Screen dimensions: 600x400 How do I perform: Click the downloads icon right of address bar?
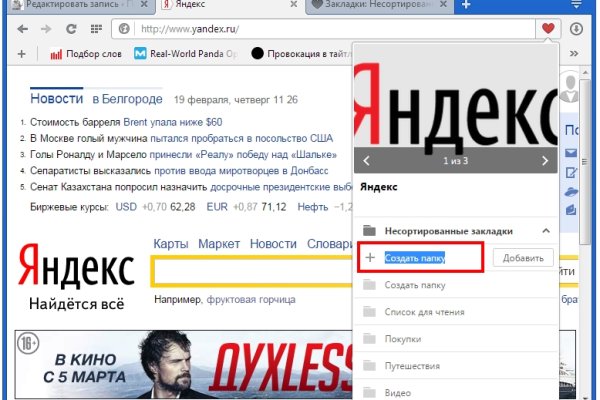(576, 29)
